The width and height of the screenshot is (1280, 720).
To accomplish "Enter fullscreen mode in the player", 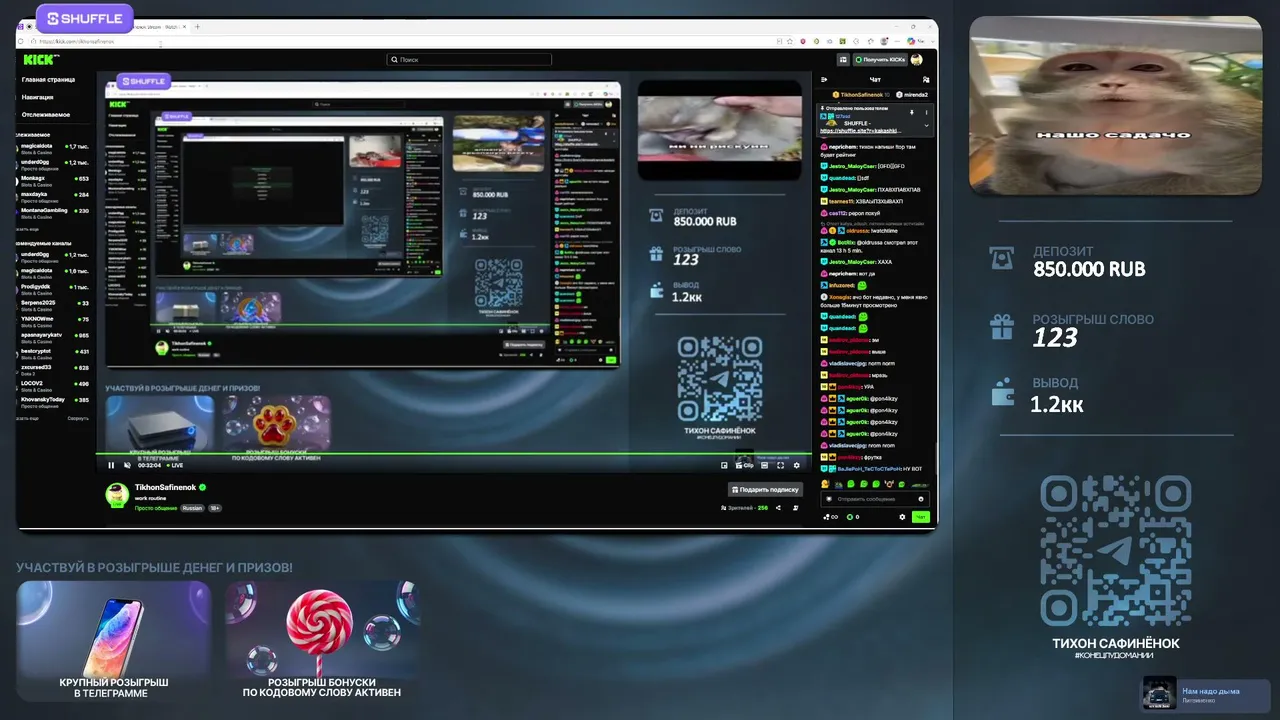I will click(781, 465).
